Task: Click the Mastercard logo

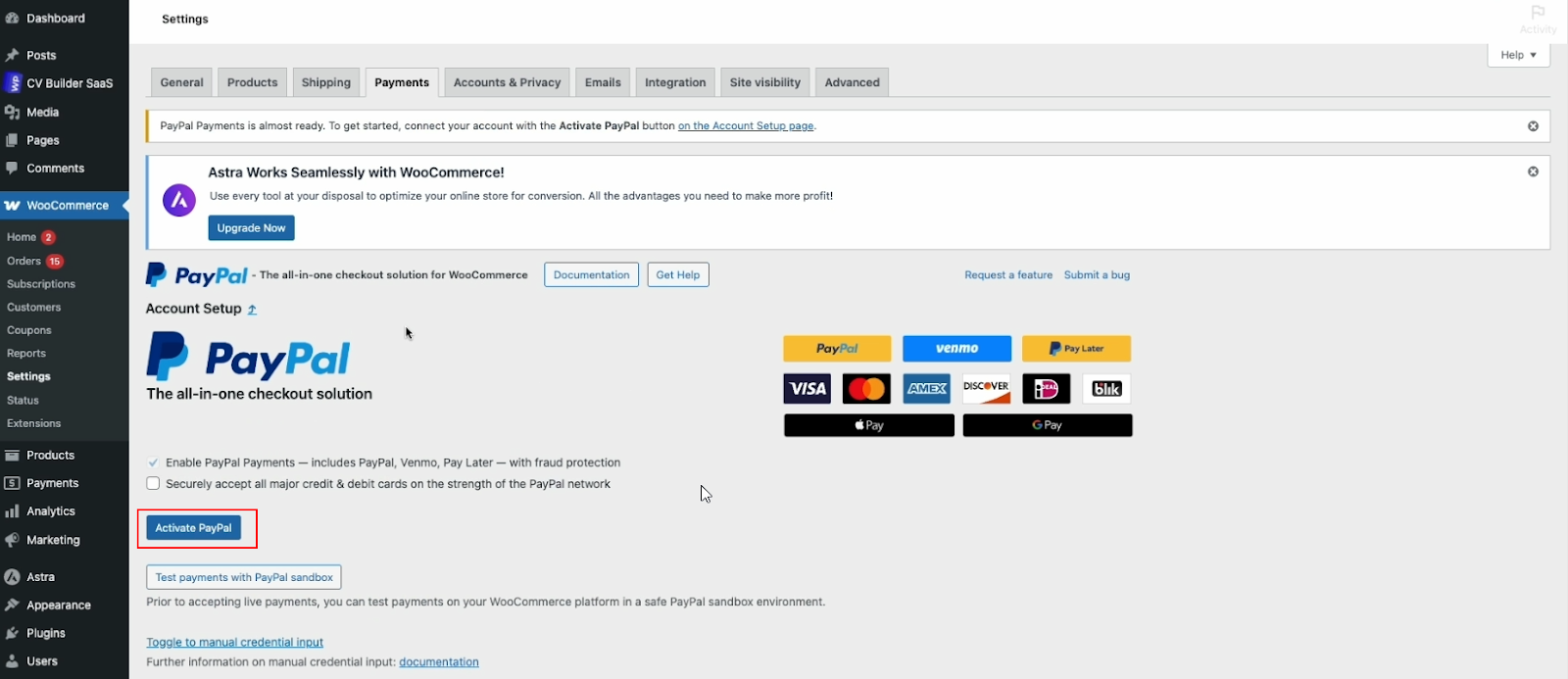Action: [x=867, y=389]
